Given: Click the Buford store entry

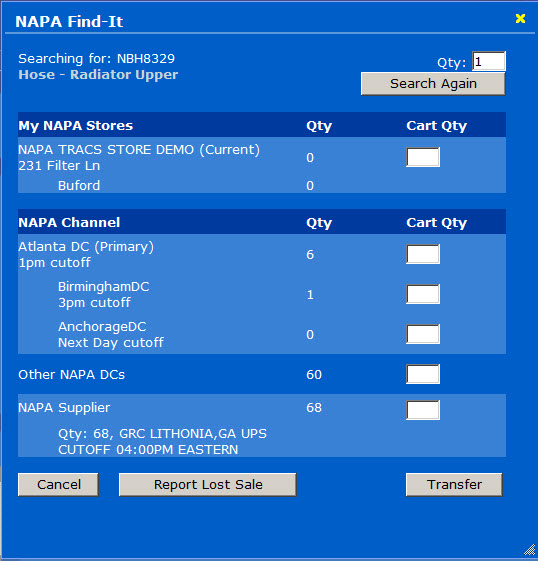Looking at the screenshot, I should click(x=79, y=186).
